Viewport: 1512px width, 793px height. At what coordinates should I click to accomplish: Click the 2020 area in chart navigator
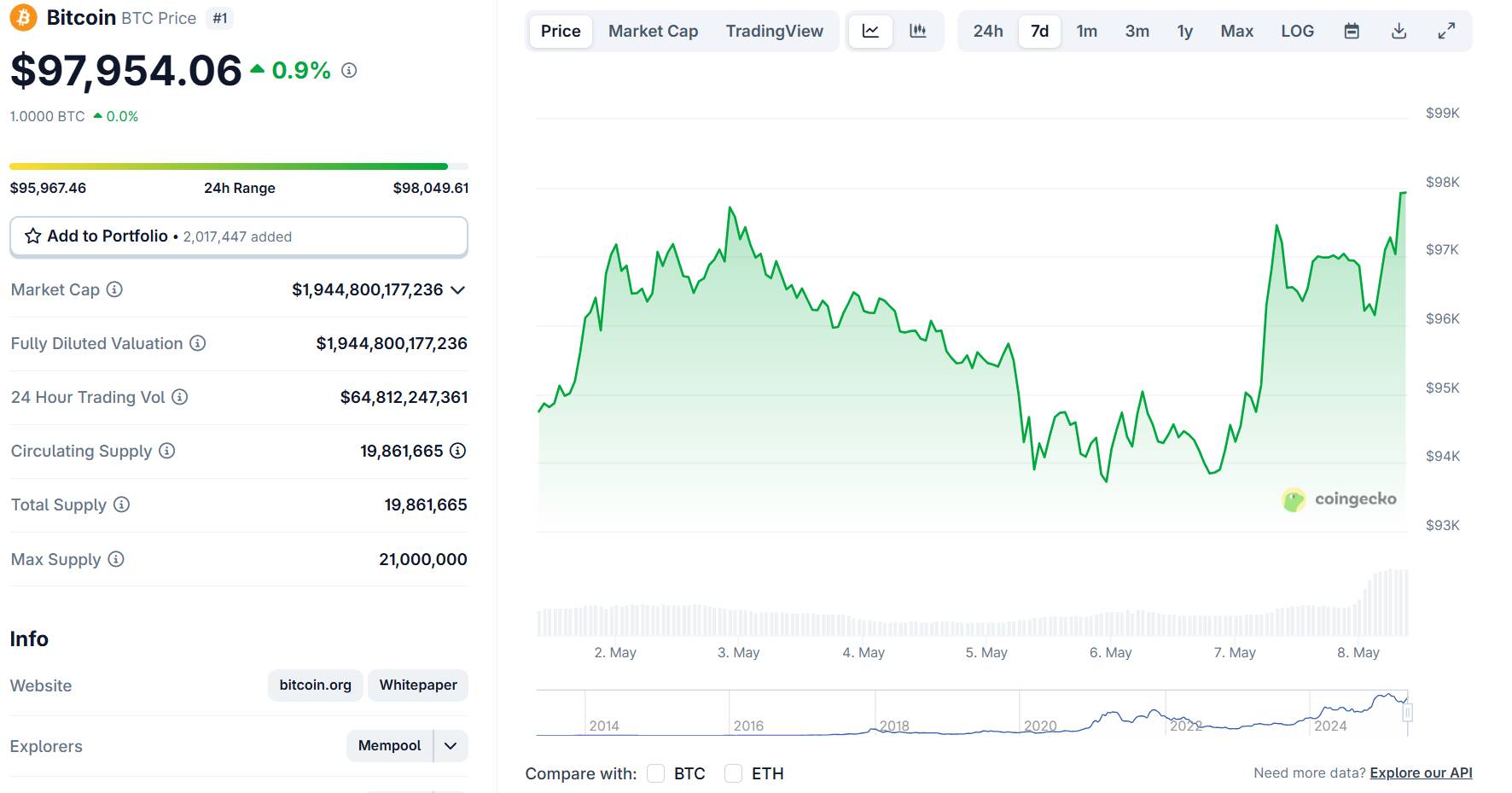click(x=1040, y=726)
